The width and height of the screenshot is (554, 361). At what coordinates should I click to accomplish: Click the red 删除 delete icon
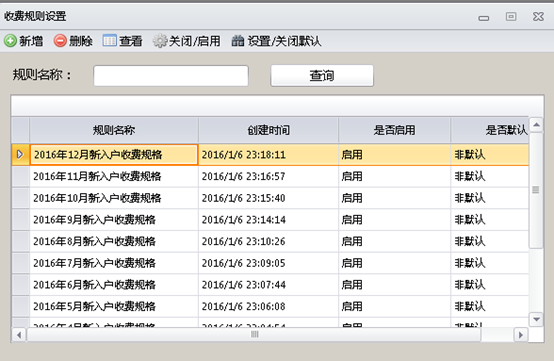click(60, 41)
